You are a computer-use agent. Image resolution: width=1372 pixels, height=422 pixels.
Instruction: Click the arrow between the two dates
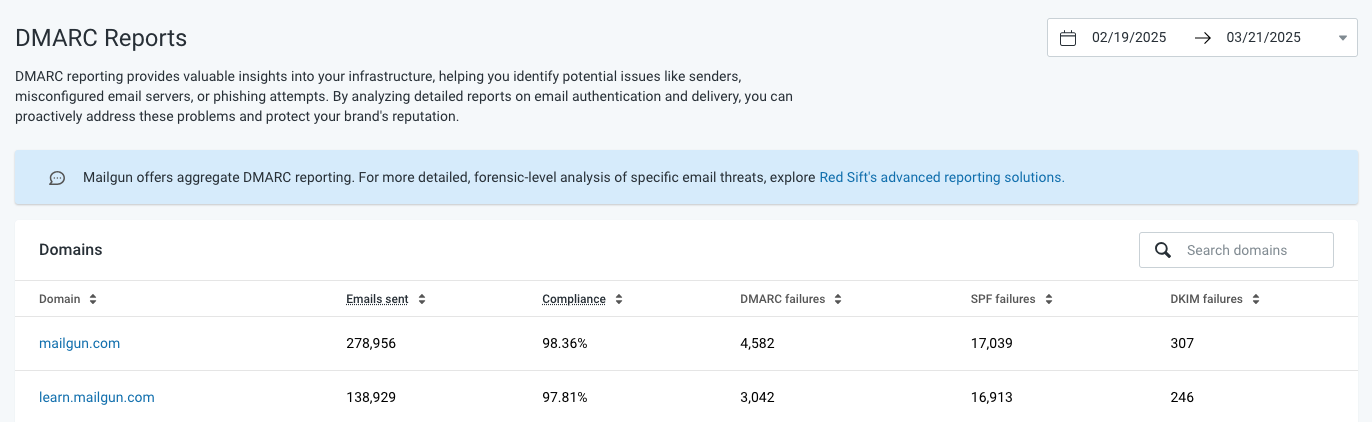(1203, 38)
